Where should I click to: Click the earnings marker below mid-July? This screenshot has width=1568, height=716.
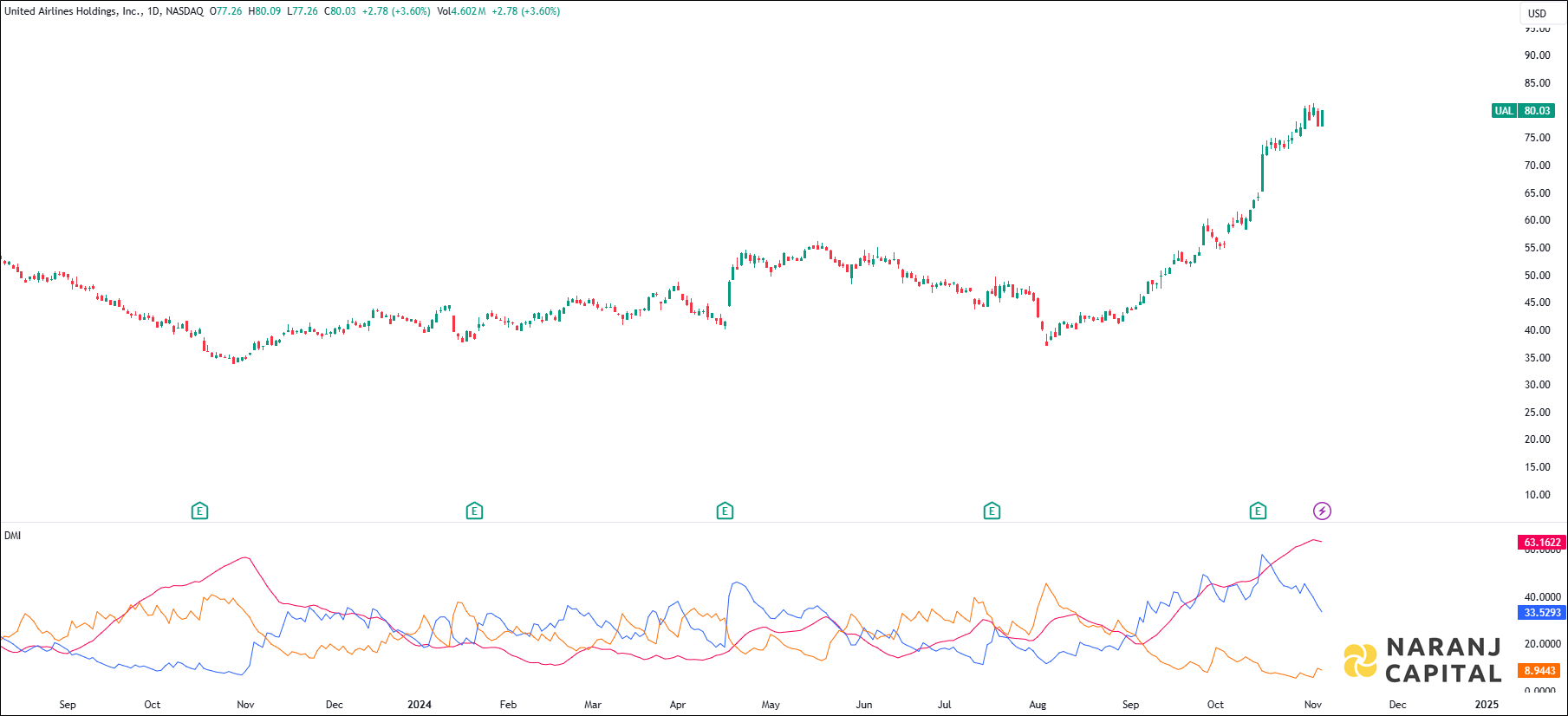(992, 511)
